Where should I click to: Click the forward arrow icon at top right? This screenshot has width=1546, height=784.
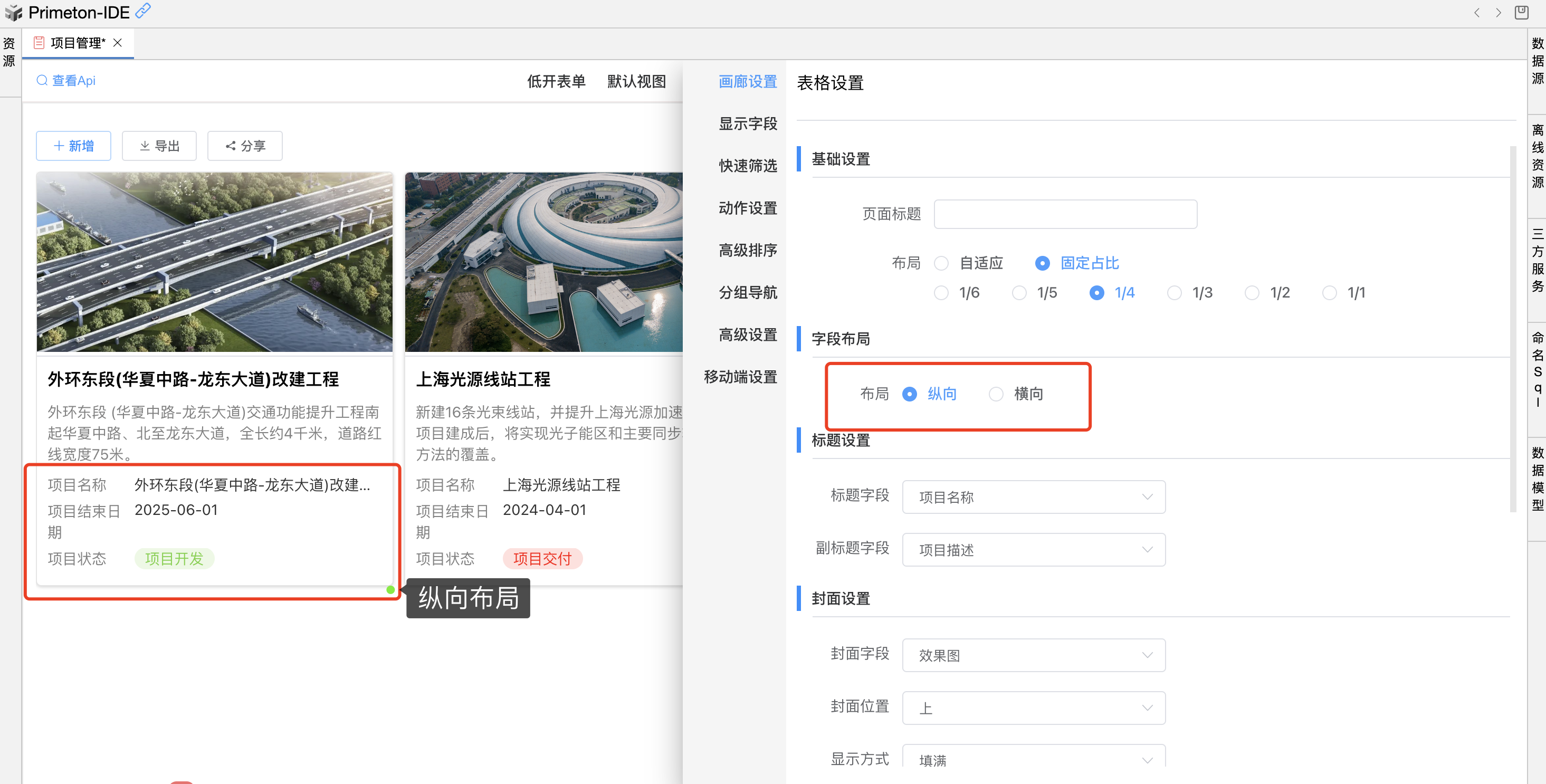1499,13
